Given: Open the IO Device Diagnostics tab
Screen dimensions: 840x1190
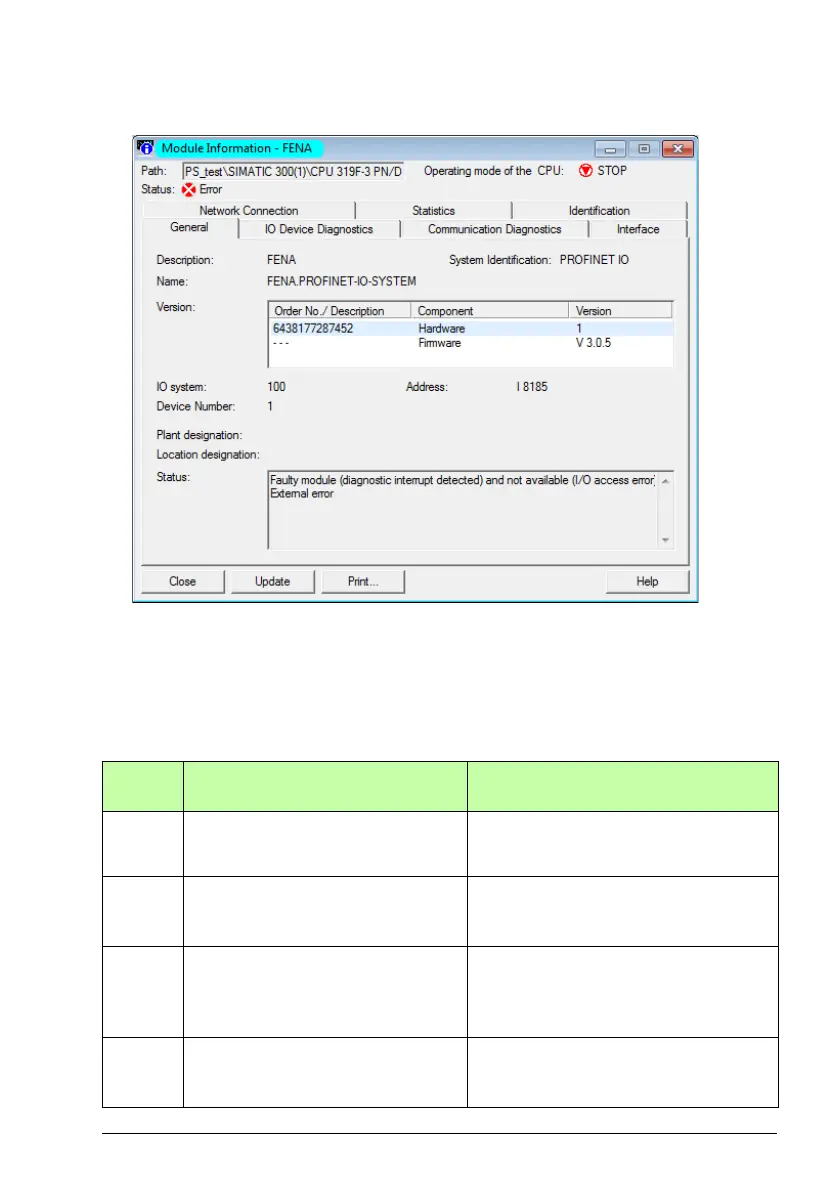Looking at the screenshot, I should [319, 229].
